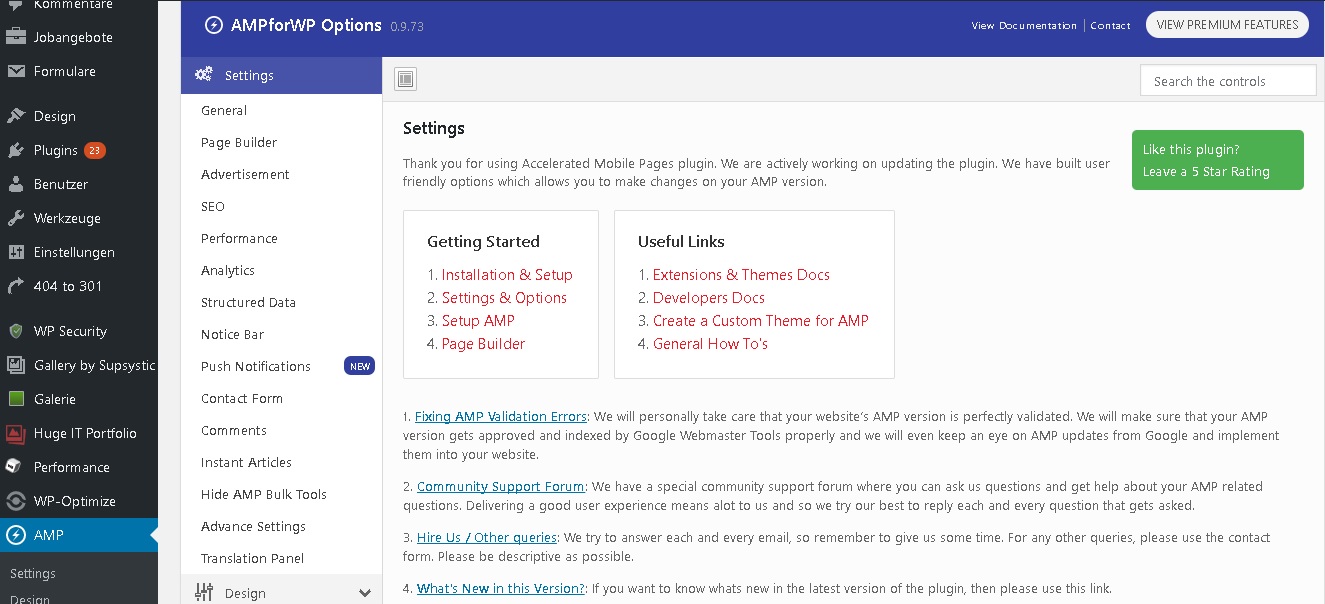The image size is (1325, 604).
Task: Click the Einstellungen sliders icon
Action: 16,252
